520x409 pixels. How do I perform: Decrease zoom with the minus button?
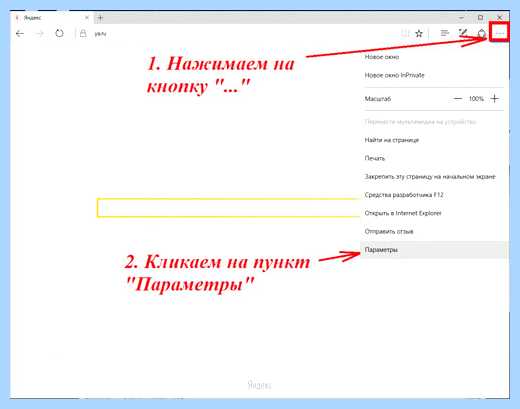click(x=458, y=99)
